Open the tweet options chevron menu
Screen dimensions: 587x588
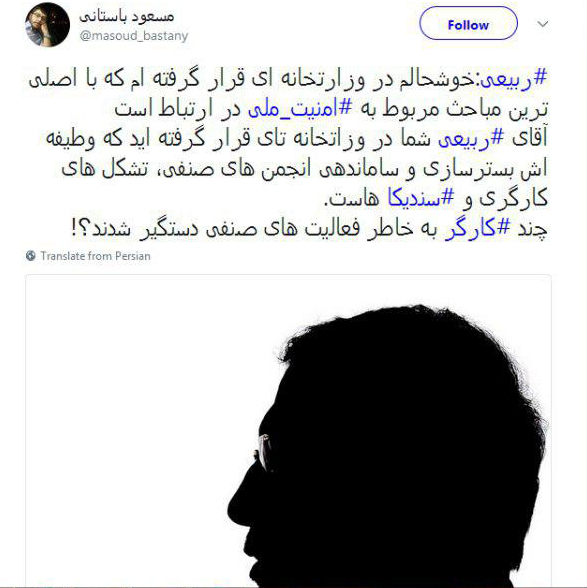pyautogui.click(x=543, y=24)
